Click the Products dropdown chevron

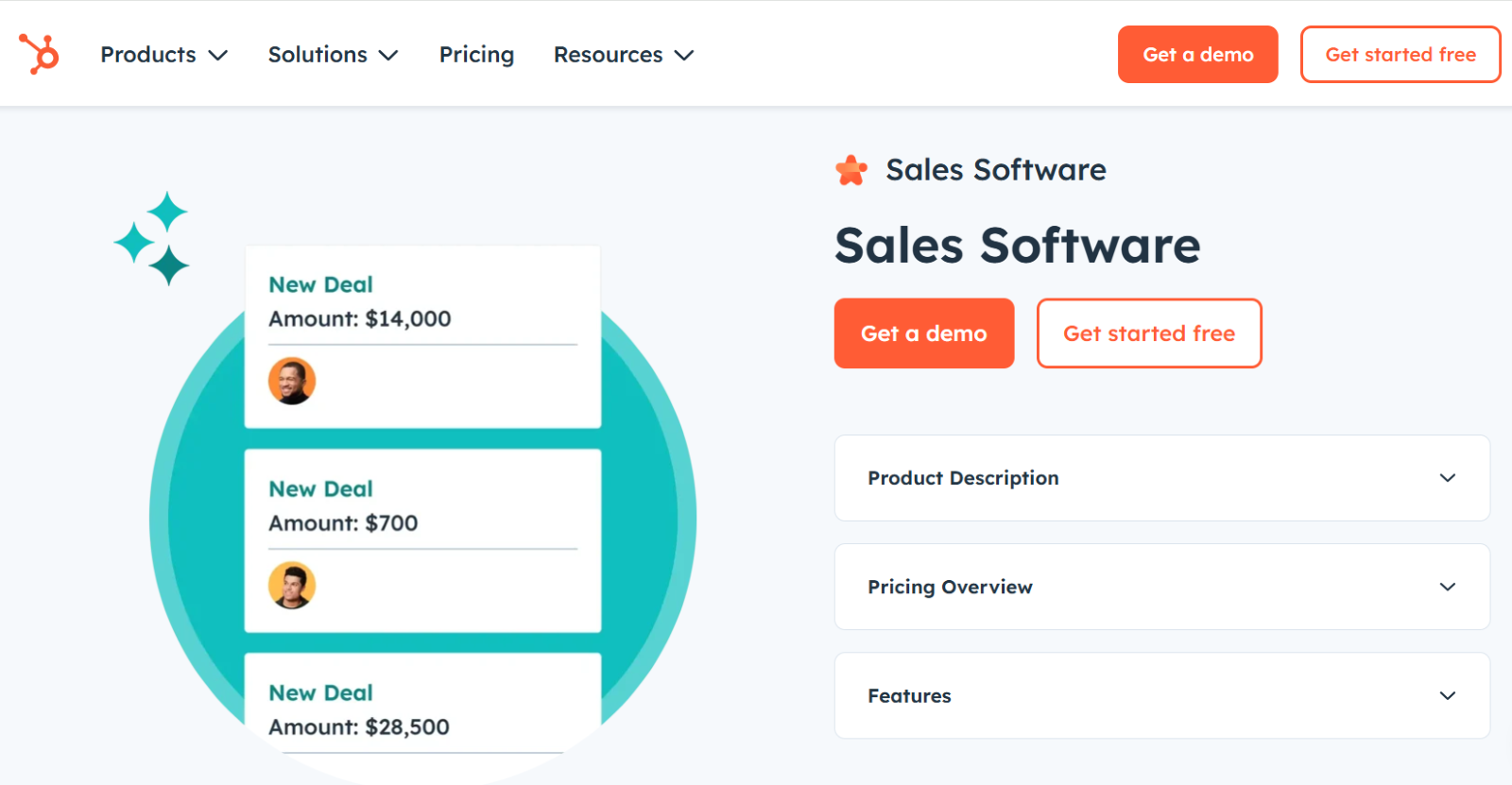click(x=218, y=56)
